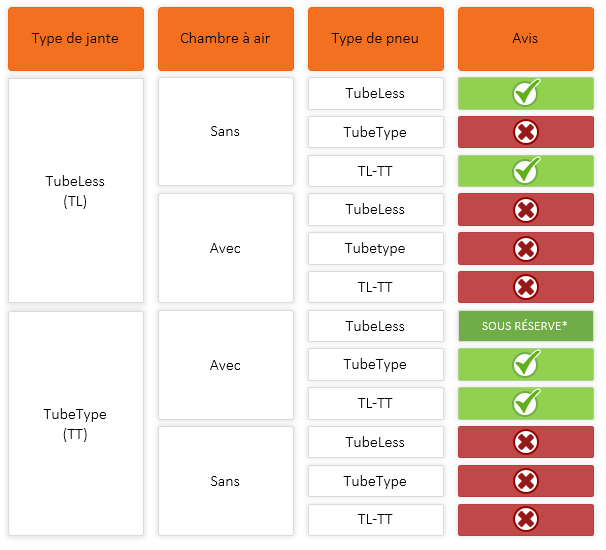Select the TubeType (TT) rim cell
Viewport: 606px width, 550px height.
[x=76, y=424]
